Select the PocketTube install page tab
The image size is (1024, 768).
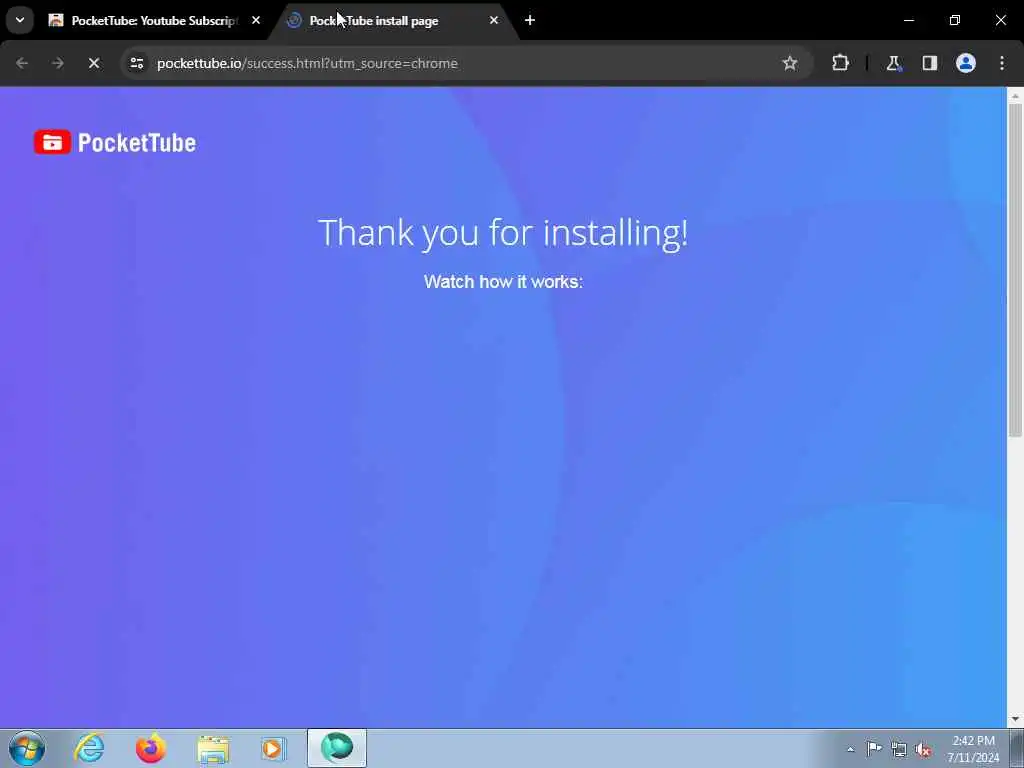coord(392,21)
